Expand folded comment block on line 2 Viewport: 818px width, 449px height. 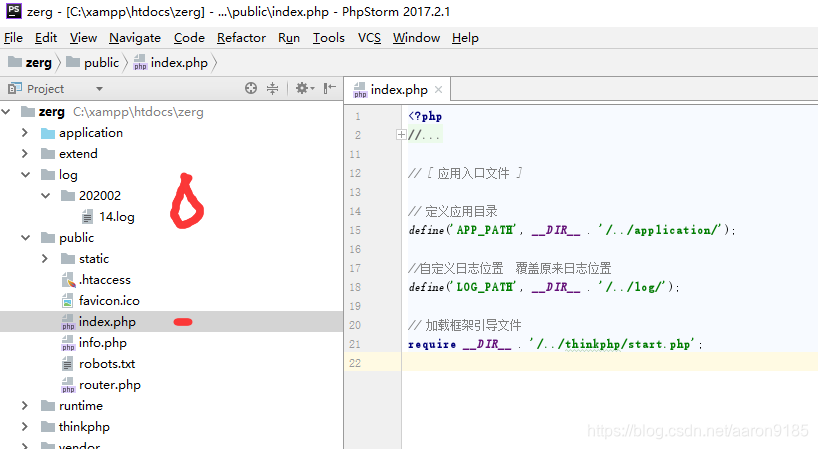click(401, 135)
